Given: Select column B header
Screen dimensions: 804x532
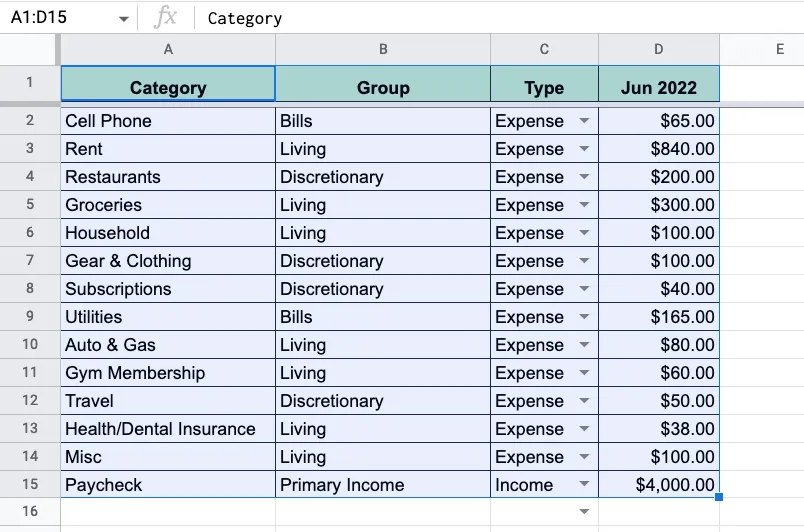Looking at the screenshot, I should (383, 49).
